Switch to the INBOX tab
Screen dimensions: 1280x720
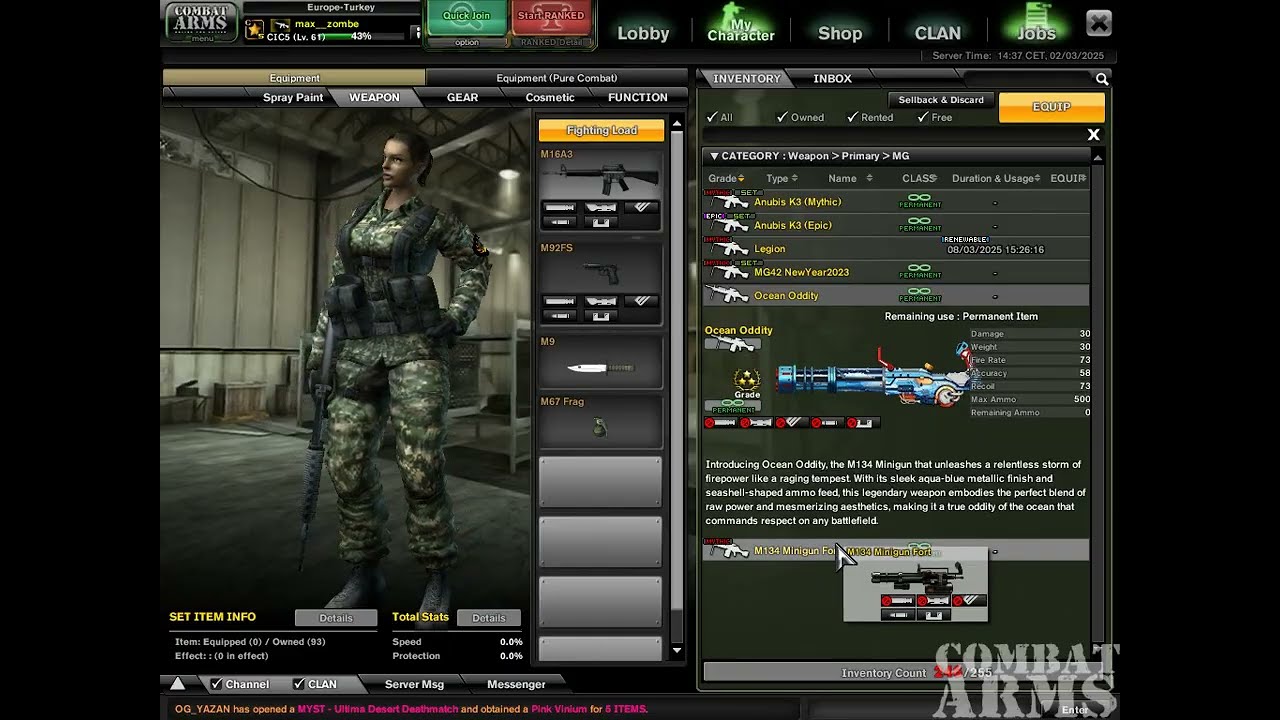pos(832,78)
